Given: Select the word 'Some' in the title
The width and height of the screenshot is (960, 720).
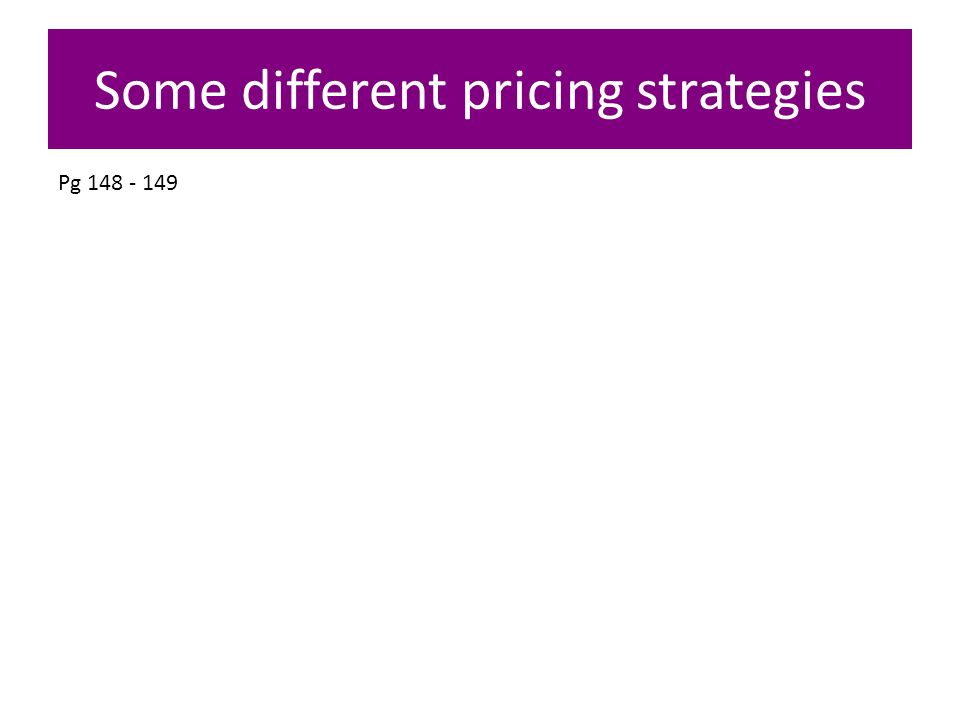Looking at the screenshot, I should 160,91.
